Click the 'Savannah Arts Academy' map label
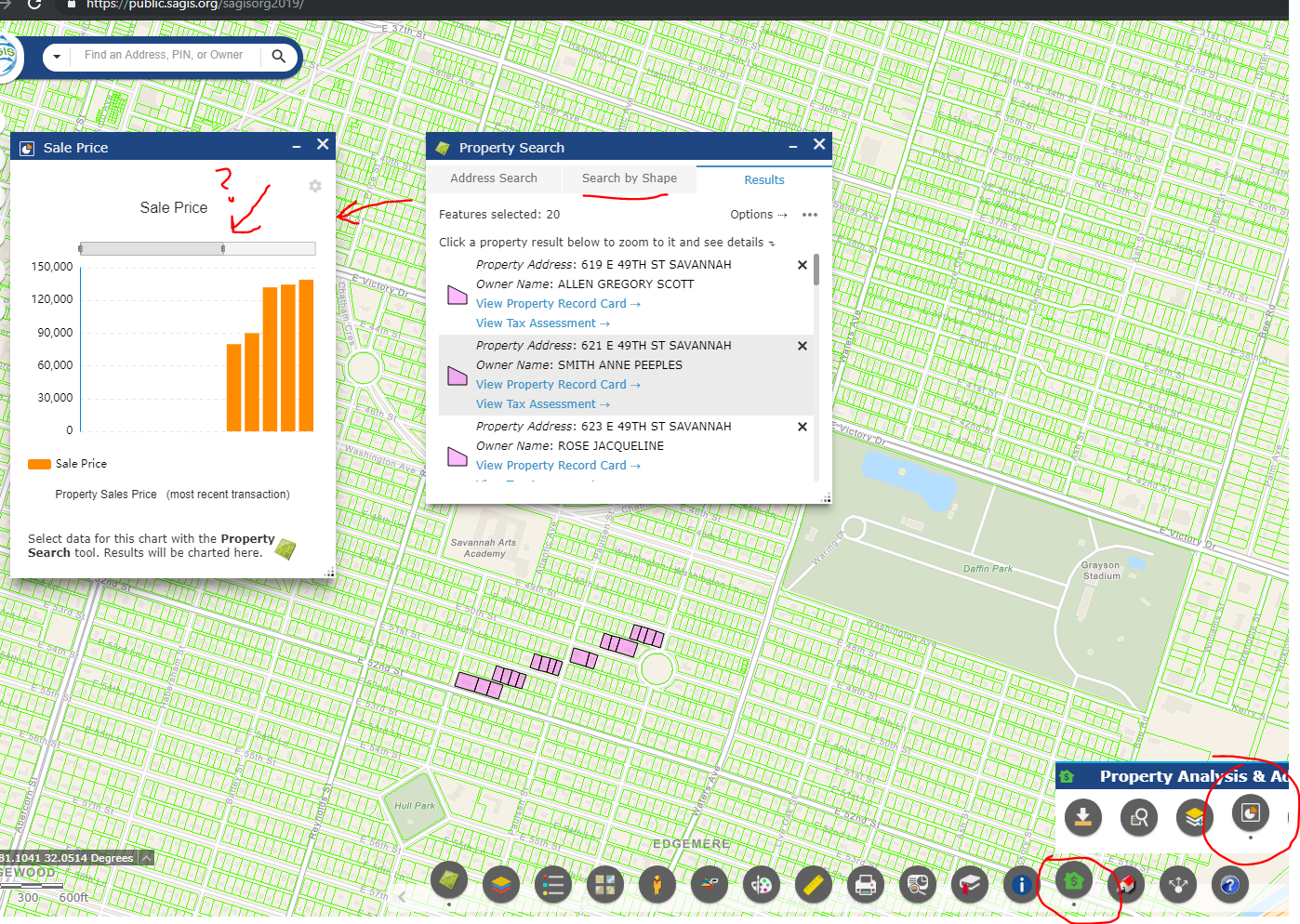The height and width of the screenshot is (924, 1300). pyautogui.click(x=484, y=548)
